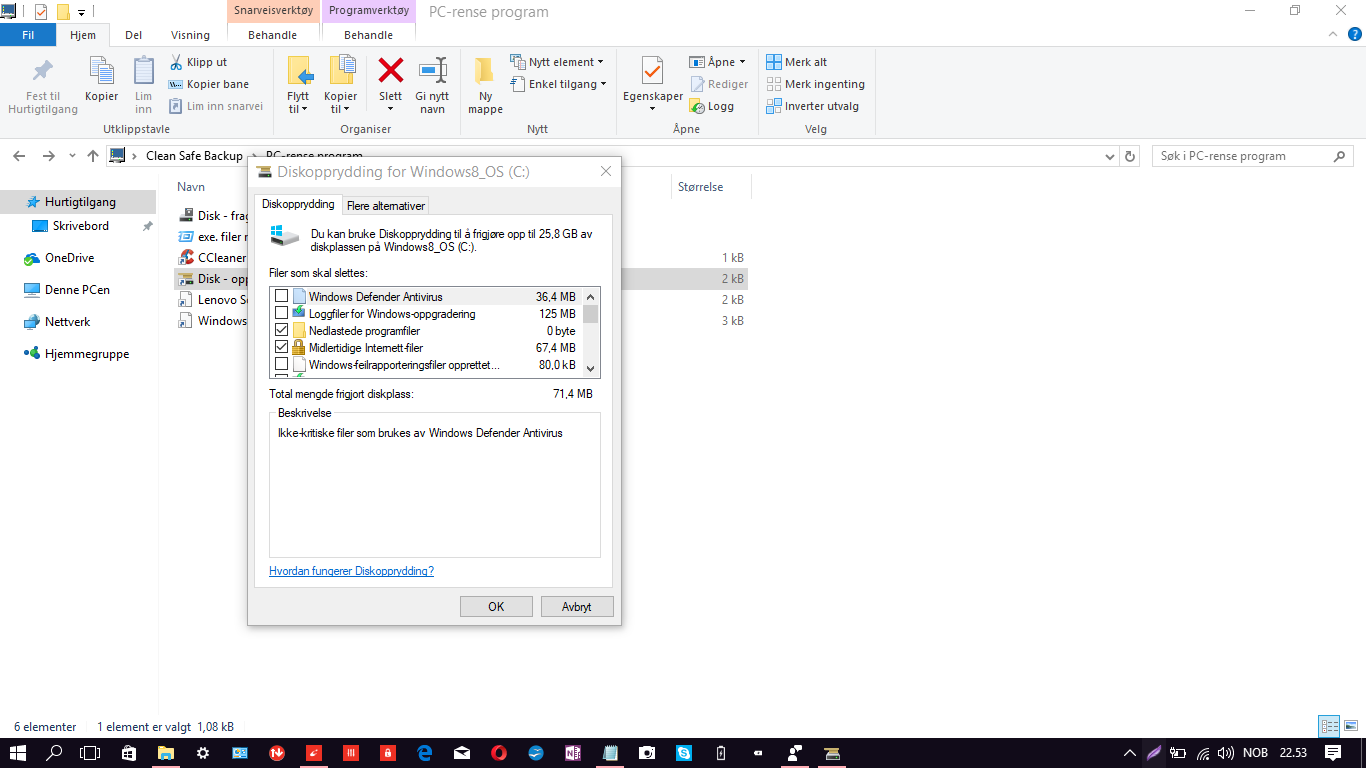Open Explorer help via the blue question icon
Viewport: 1366px width, 768px height.
pos(1355,34)
